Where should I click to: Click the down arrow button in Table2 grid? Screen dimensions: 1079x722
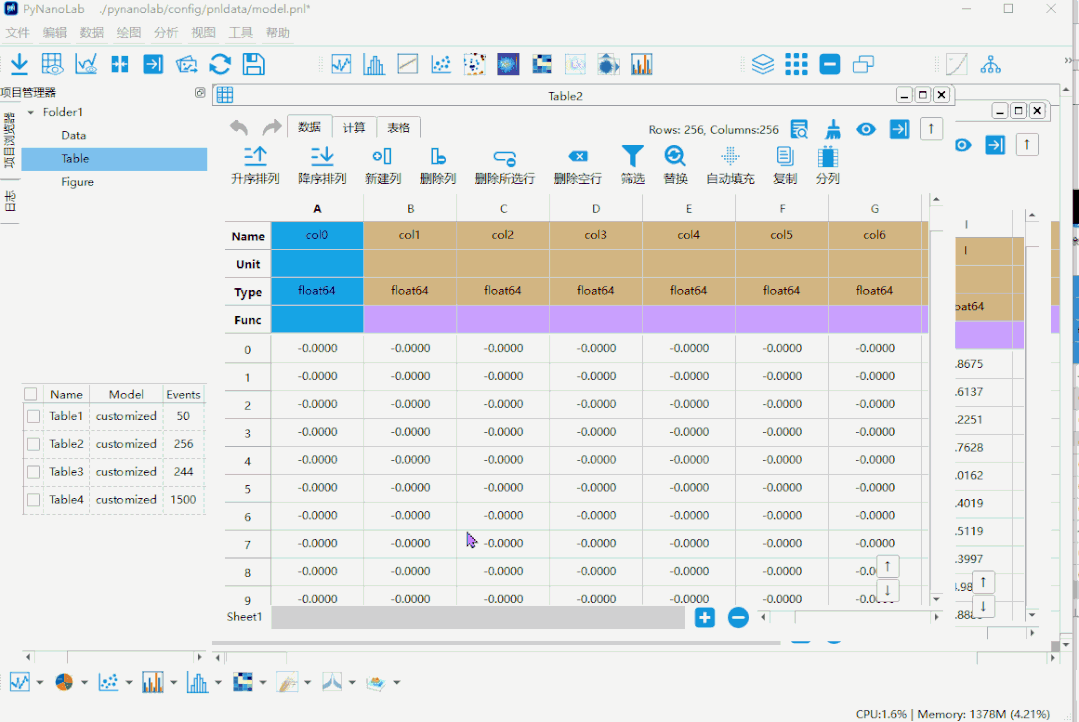[x=888, y=591]
